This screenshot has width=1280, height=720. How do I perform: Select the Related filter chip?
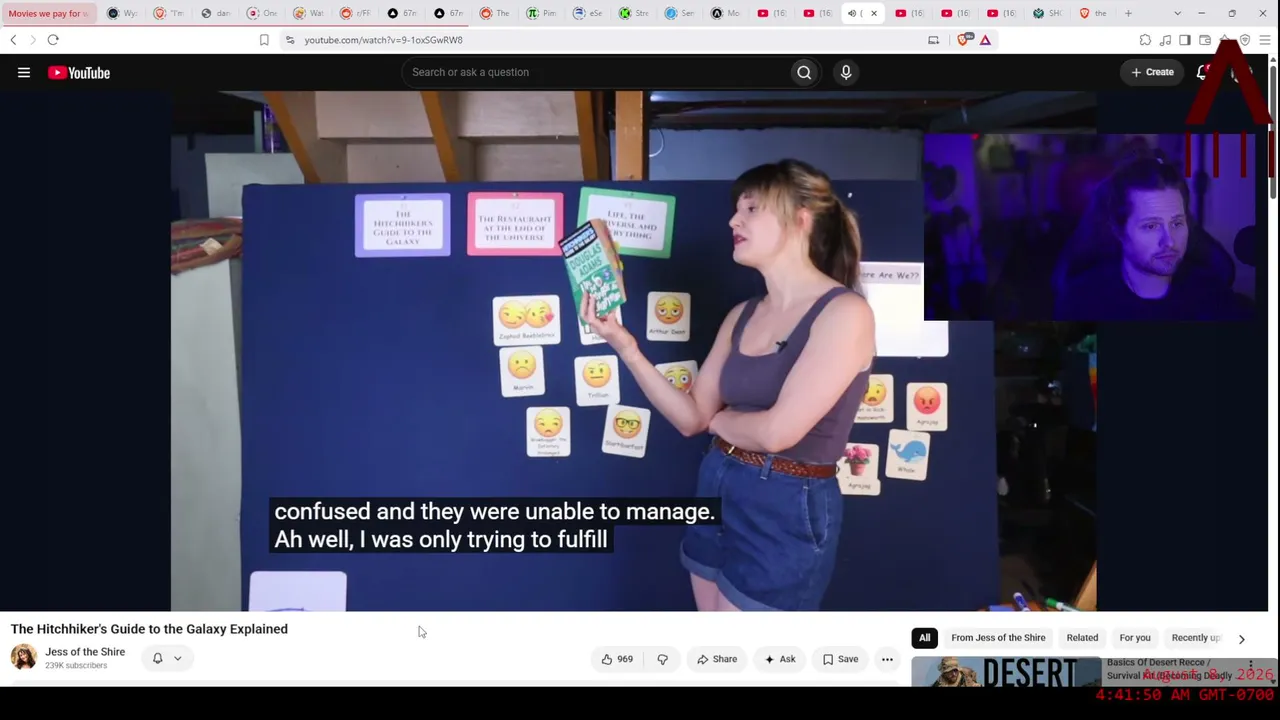click(x=1082, y=638)
